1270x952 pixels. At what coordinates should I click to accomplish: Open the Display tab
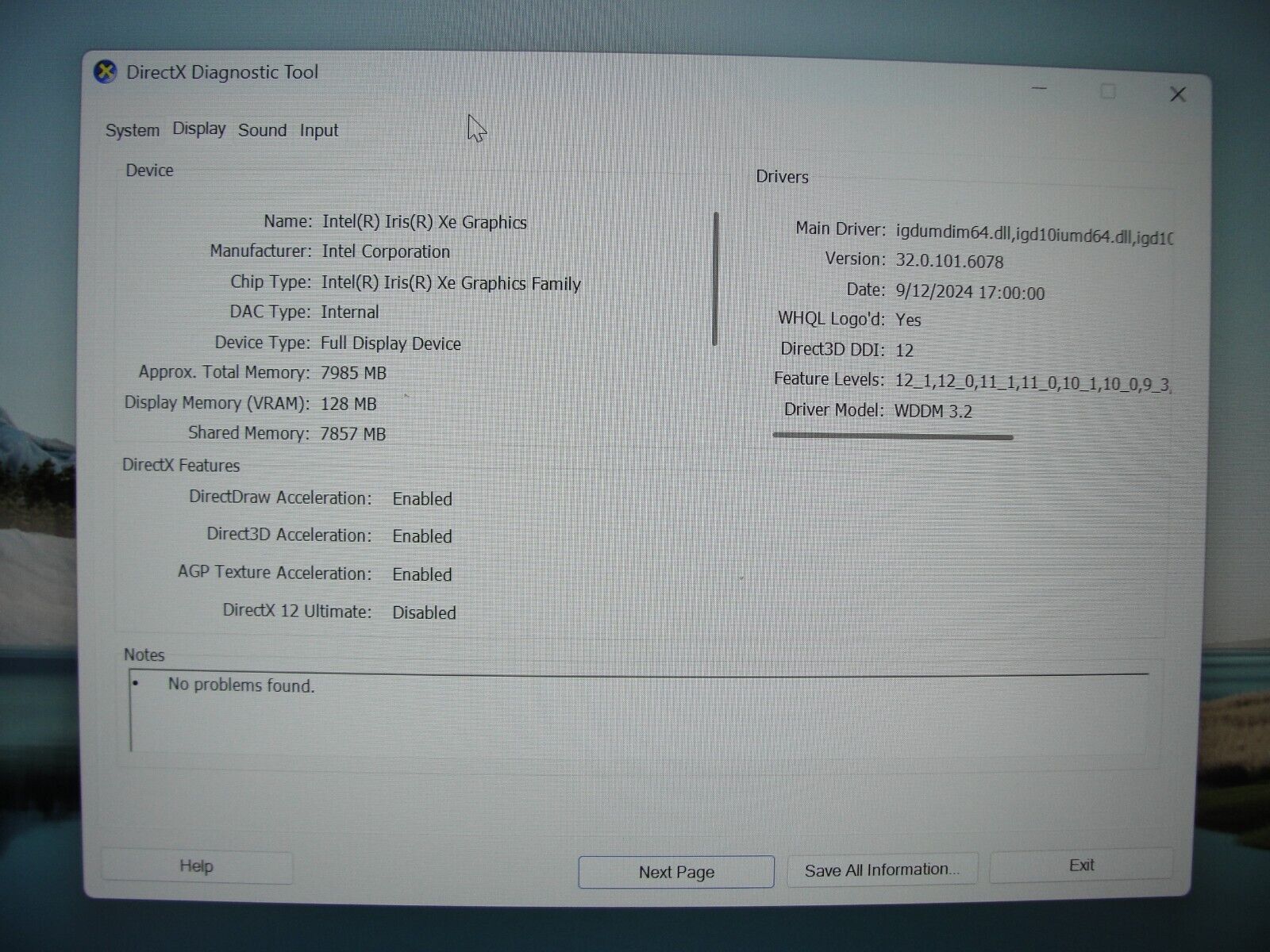point(199,129)
